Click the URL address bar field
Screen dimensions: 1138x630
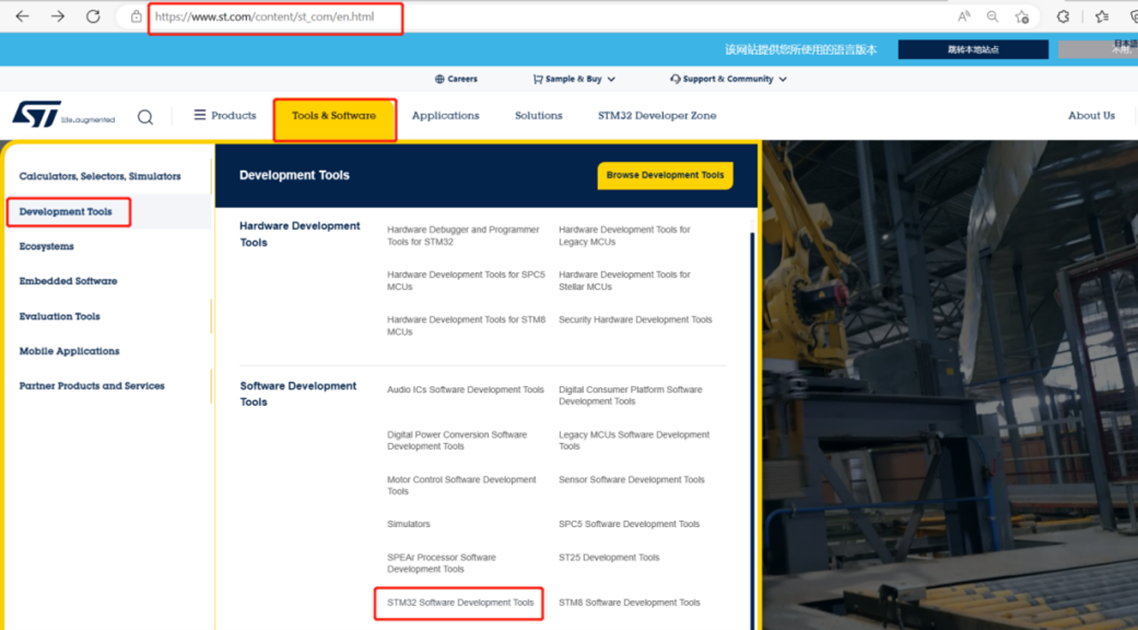[x=275, y=17]
